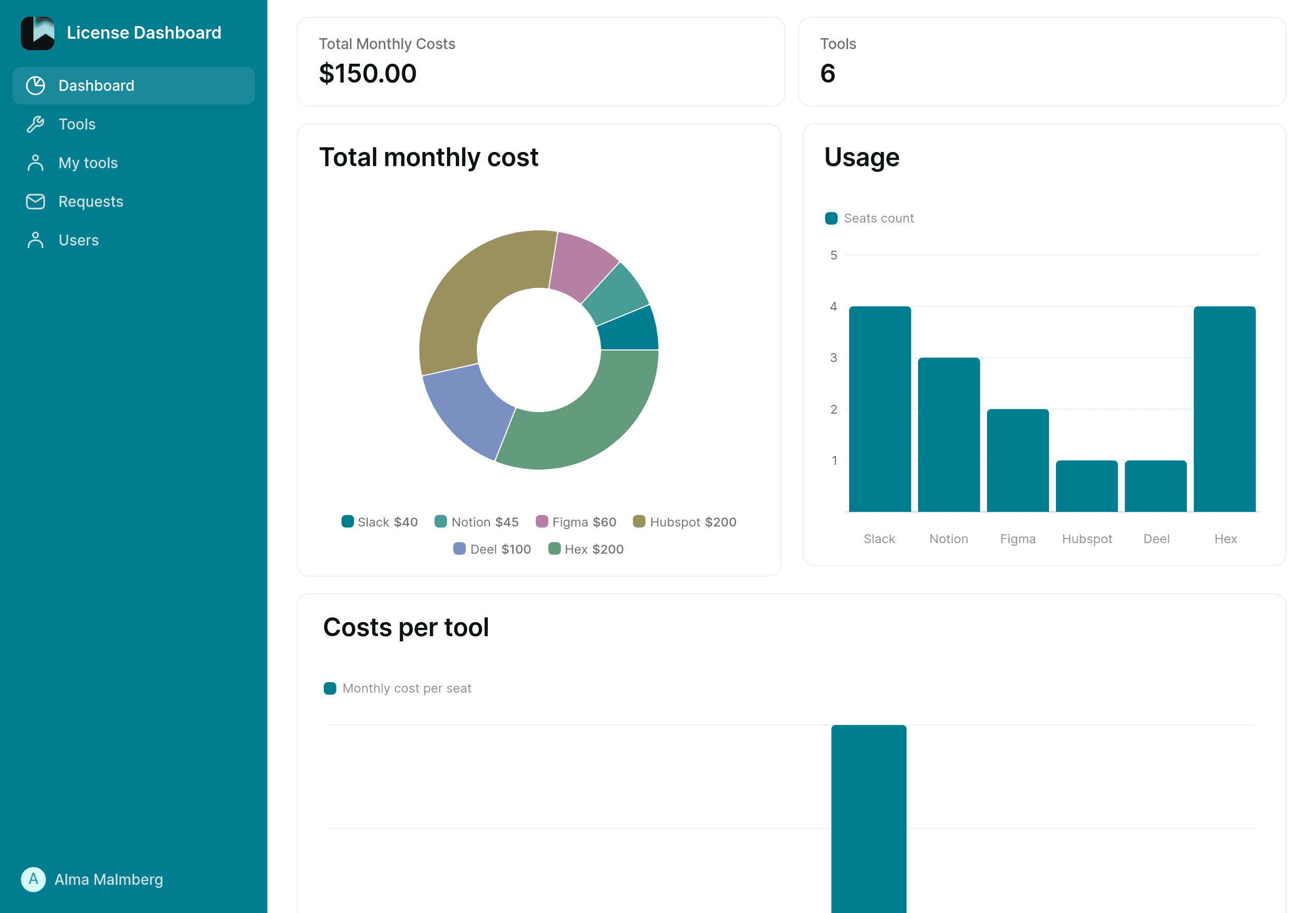The height and width of the screenshot is (913, 1316).
Task: Click the Users person icon
Action: (36, 240)
